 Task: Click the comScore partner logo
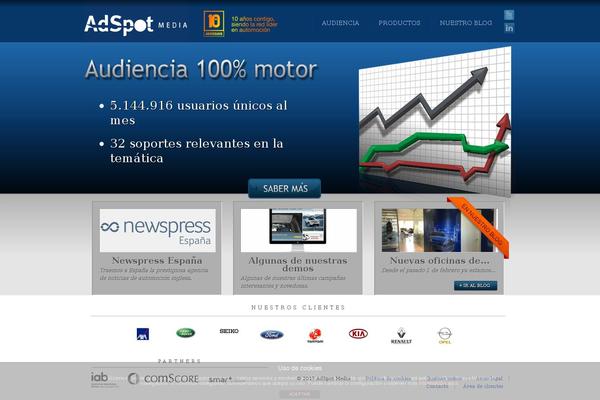[163, 379]
